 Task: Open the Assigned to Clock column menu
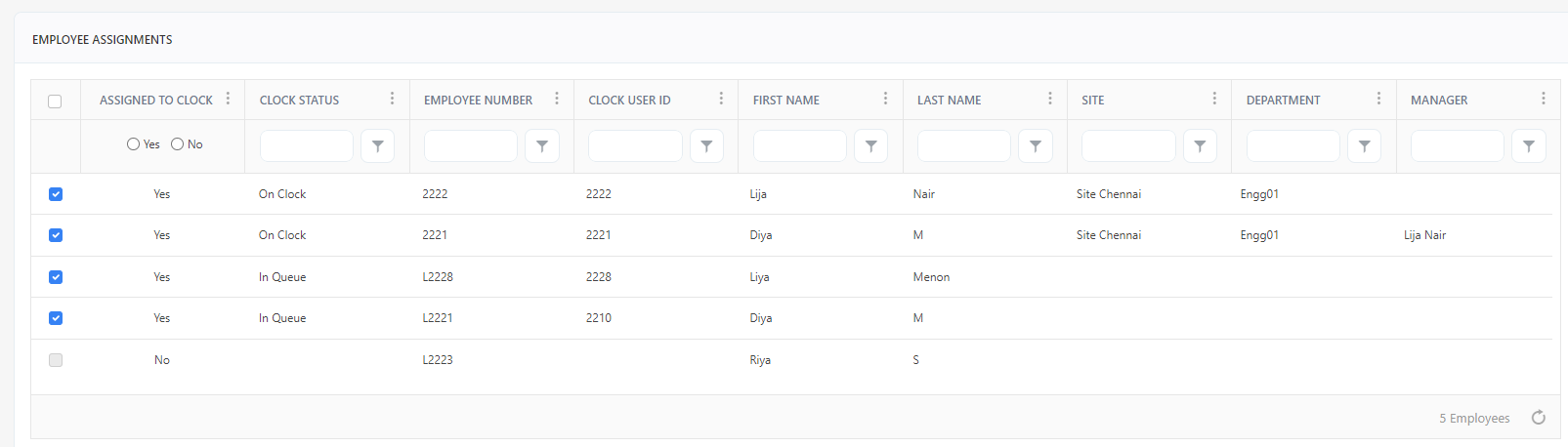pos(228,99)
